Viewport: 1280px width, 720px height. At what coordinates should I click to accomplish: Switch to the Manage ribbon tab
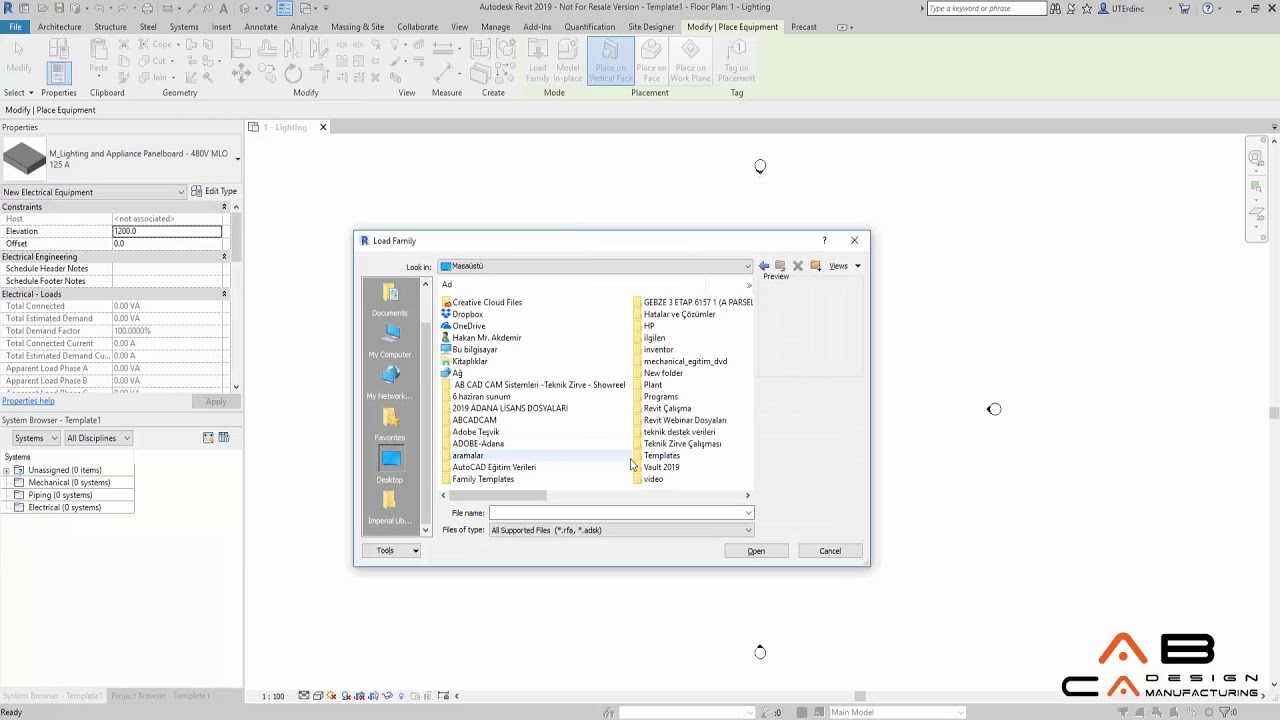(495, 27)
